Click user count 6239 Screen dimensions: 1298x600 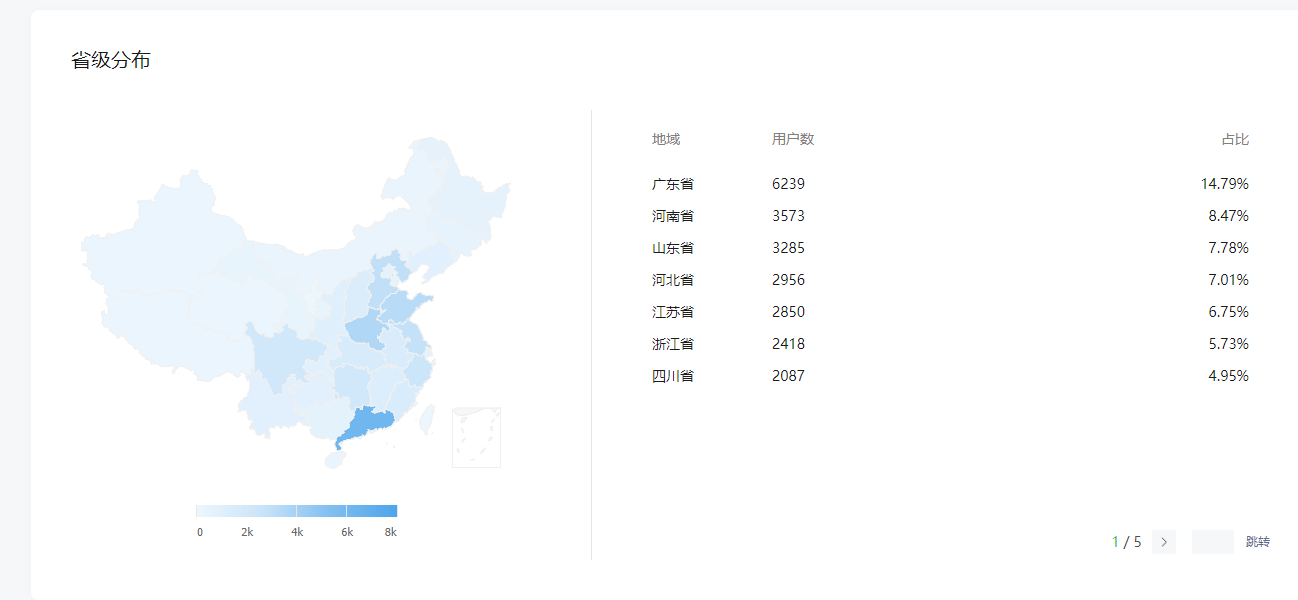[x=788, y=184]
